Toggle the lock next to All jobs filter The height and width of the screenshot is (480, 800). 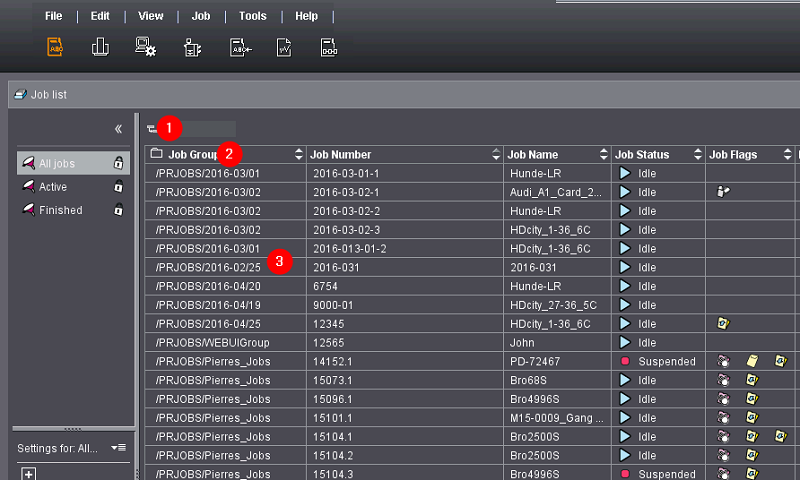tap(118, 163)
